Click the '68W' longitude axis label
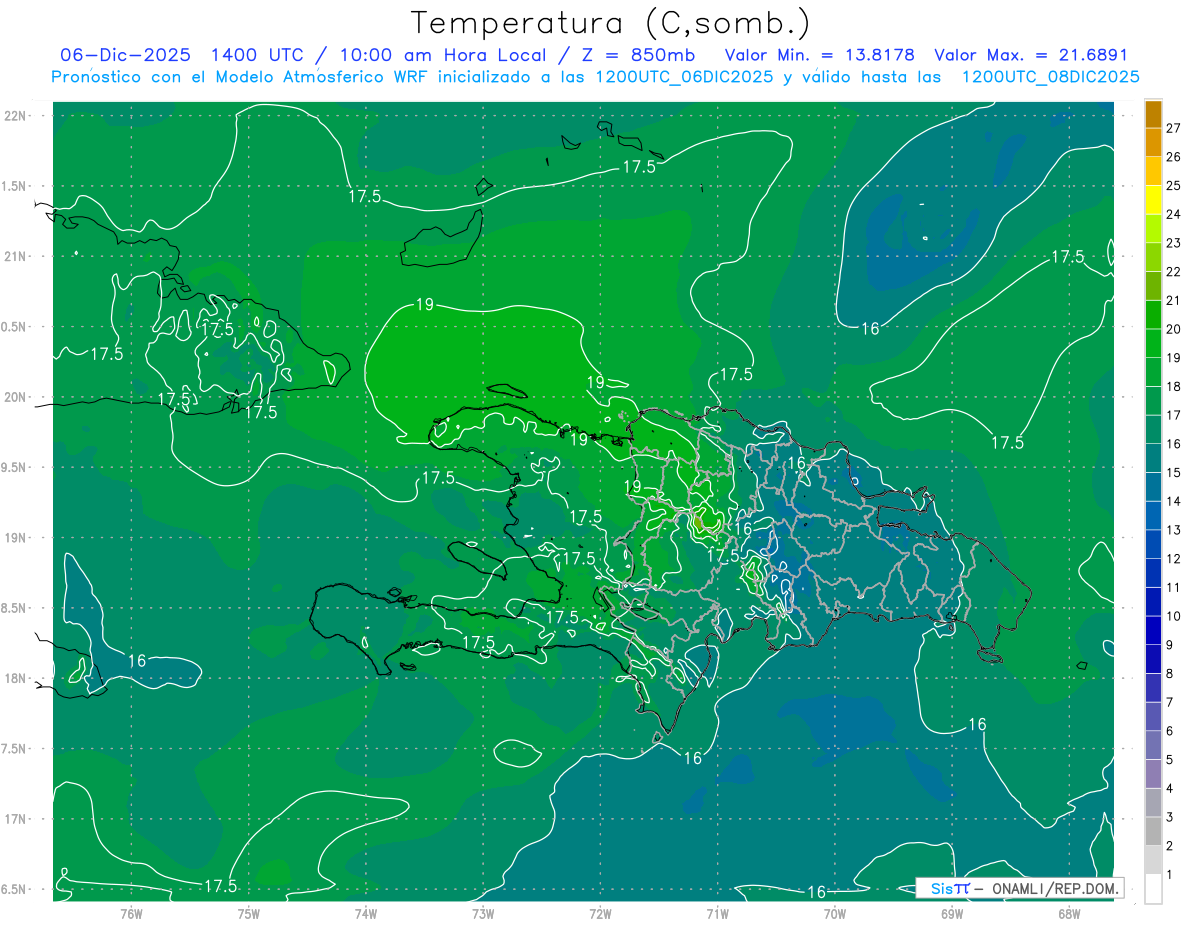 point(1069,913)
